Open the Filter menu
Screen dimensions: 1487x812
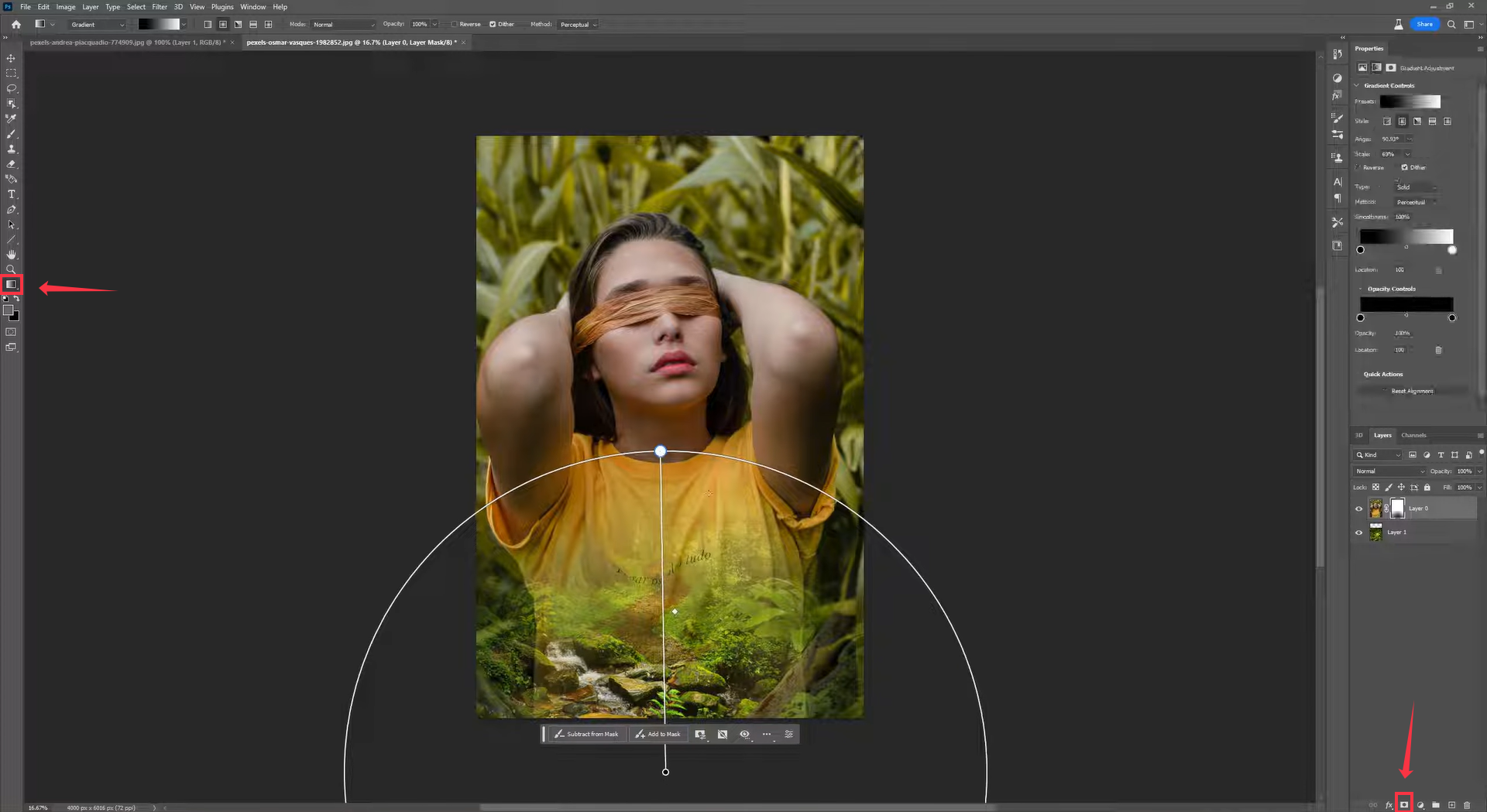[x=160, y=7]
